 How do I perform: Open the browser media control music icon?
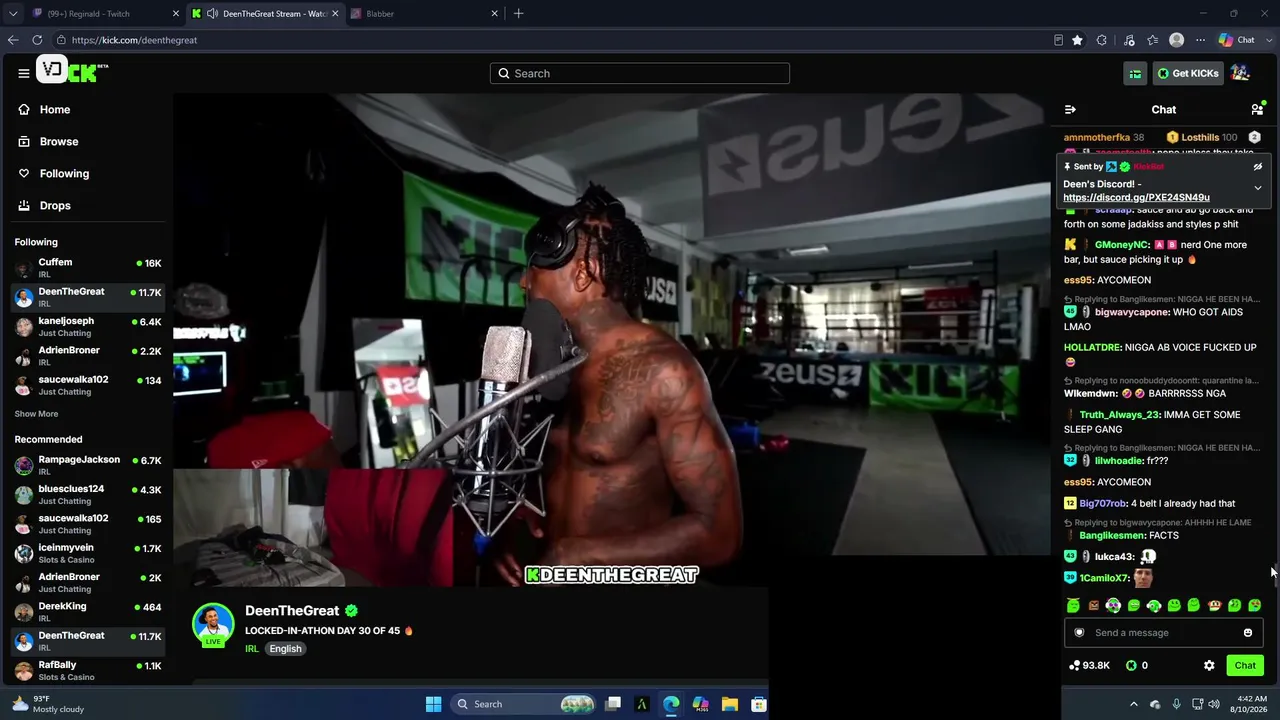(1129, 40)
